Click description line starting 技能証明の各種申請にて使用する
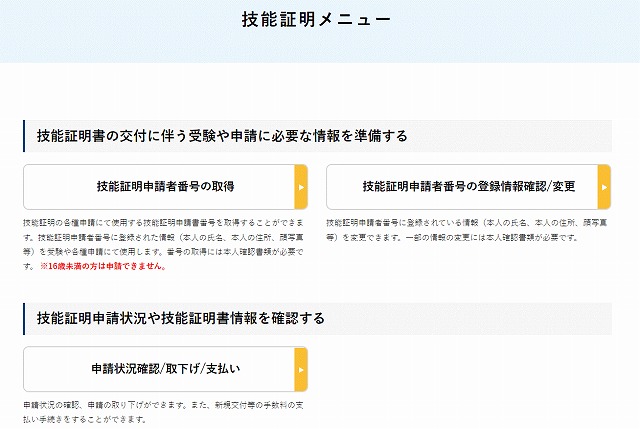 point(163,223)
